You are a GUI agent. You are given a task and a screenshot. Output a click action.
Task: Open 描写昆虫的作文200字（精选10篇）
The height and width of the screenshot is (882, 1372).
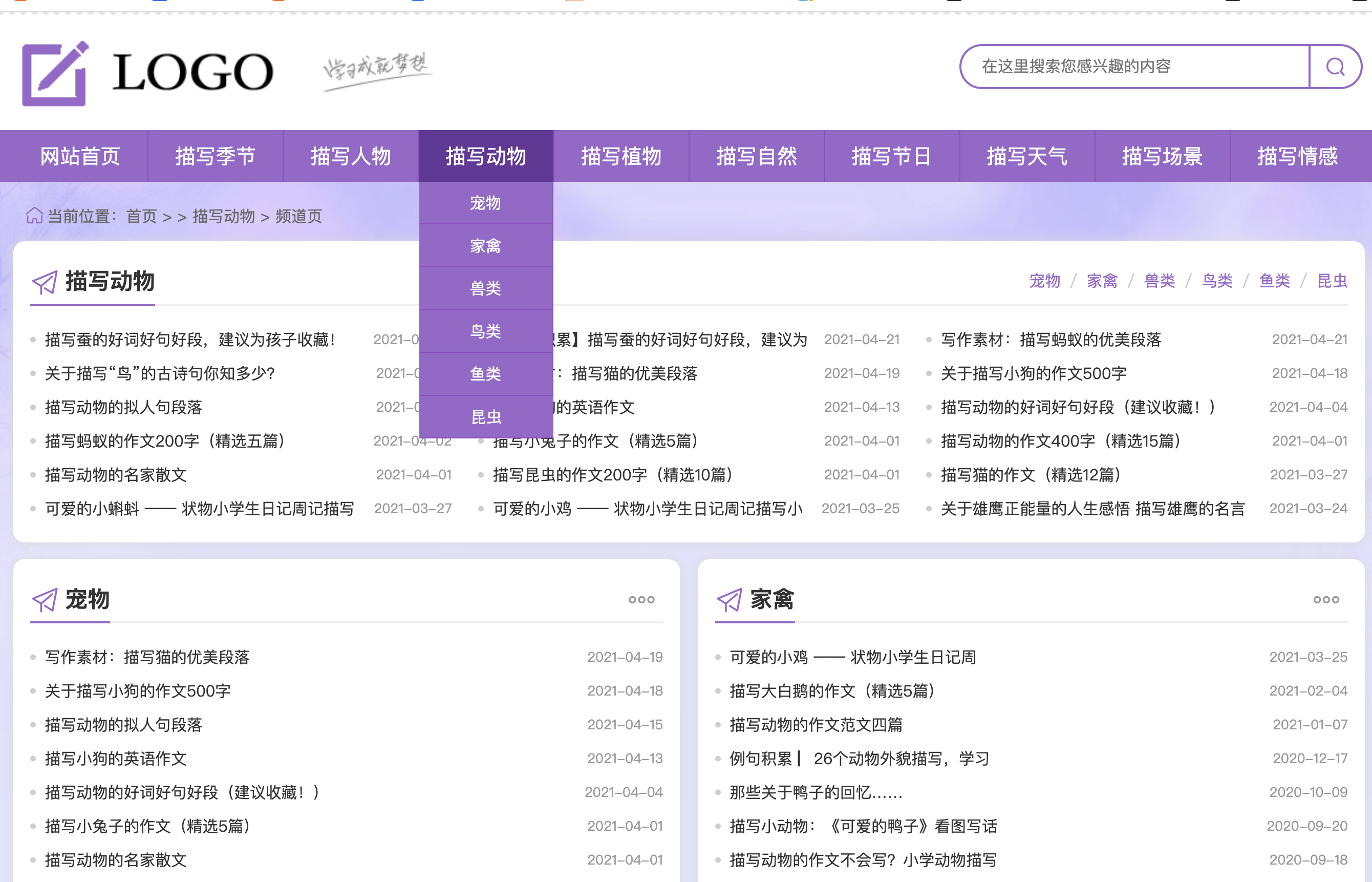click(x=613, y=475)
